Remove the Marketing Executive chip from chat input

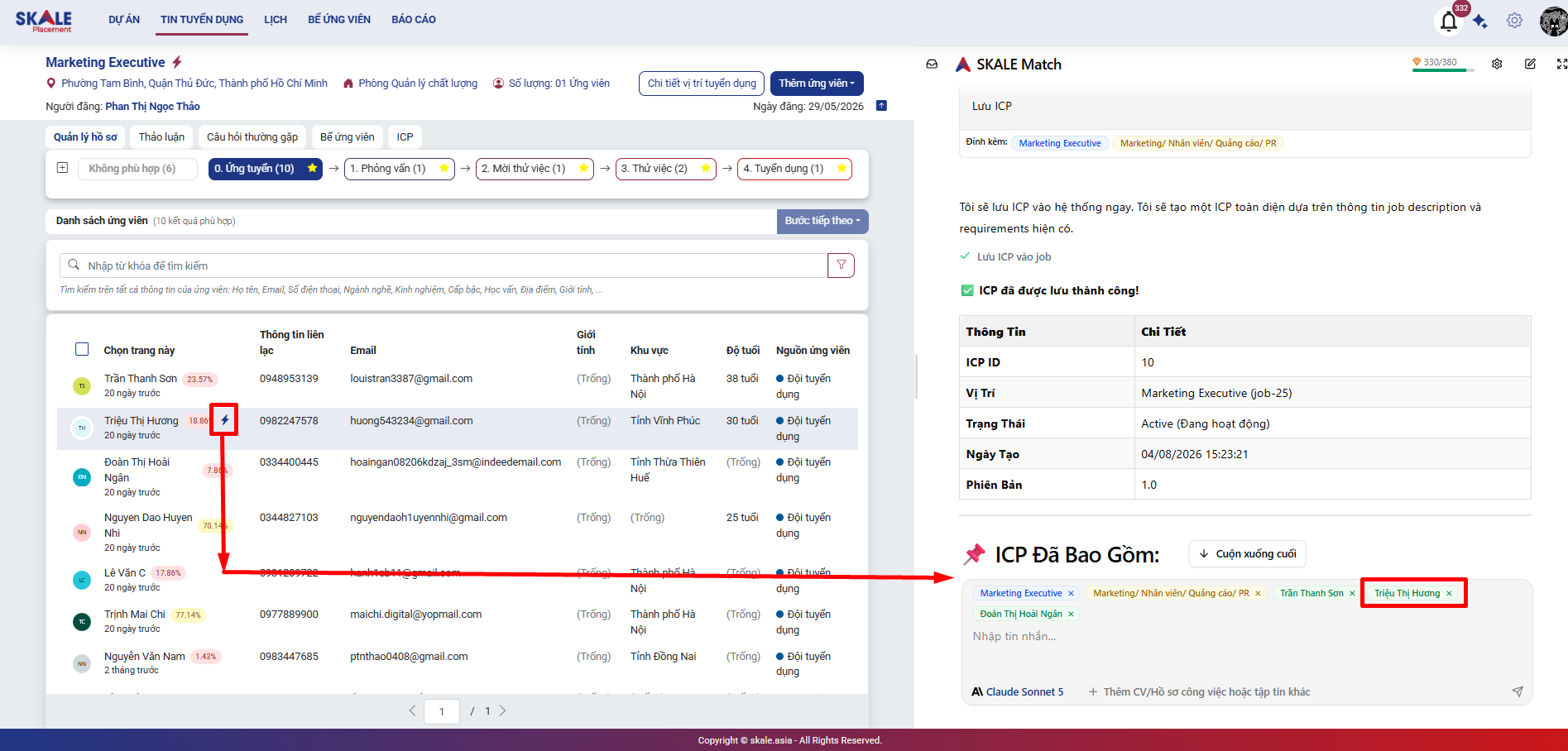pos(1071,593)
